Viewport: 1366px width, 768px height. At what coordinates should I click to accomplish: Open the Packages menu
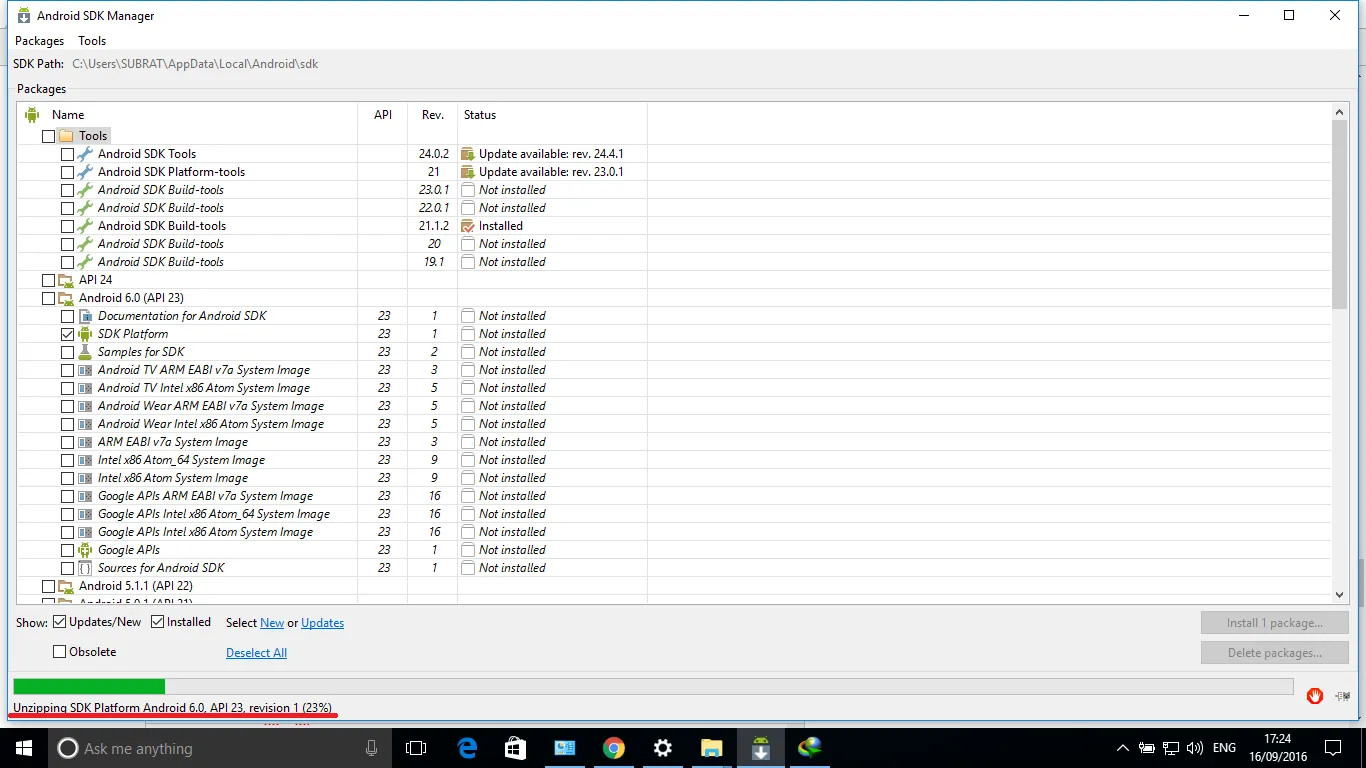pos(39,41)
